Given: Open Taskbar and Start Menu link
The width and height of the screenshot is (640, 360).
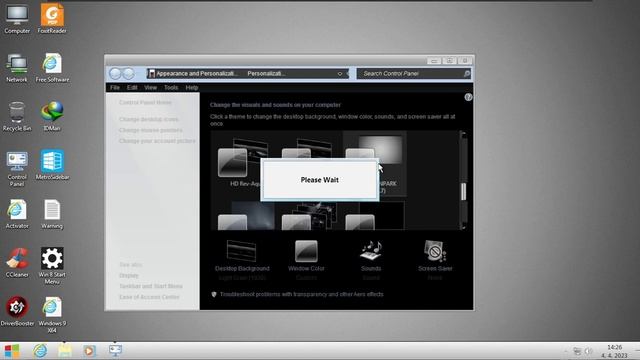Looking at the screenshot, I should pyautogui.click(x=151, y=286).
